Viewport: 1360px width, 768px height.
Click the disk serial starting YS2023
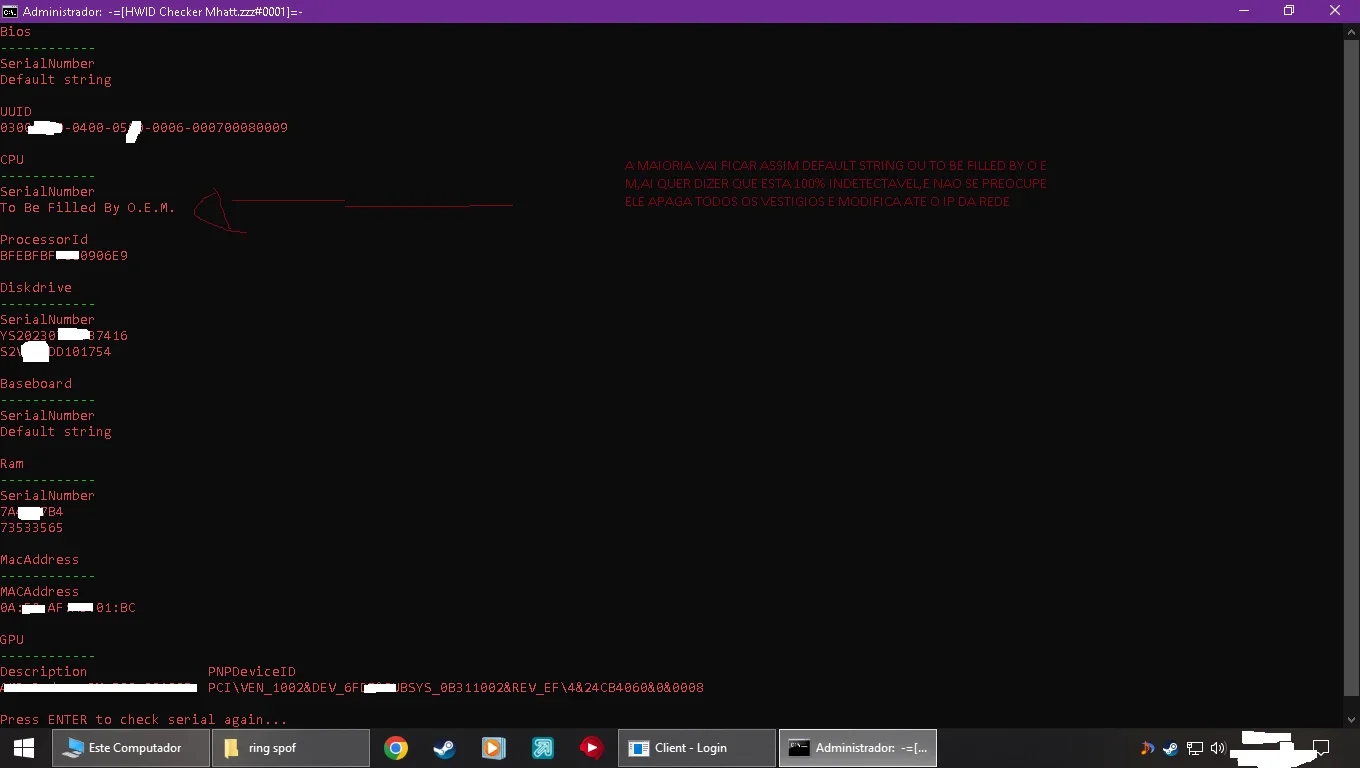click(64, 336)
